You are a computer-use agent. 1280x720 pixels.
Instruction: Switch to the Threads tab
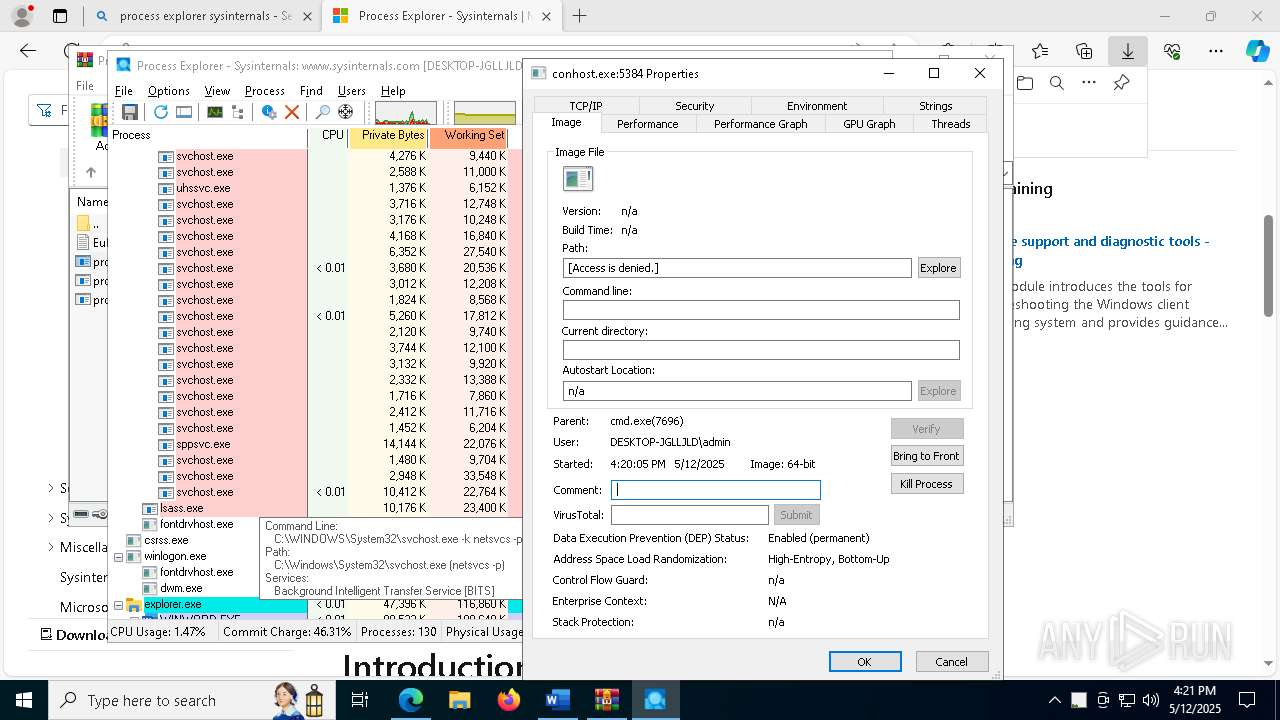pyautogui.click(x=950, y=124)
